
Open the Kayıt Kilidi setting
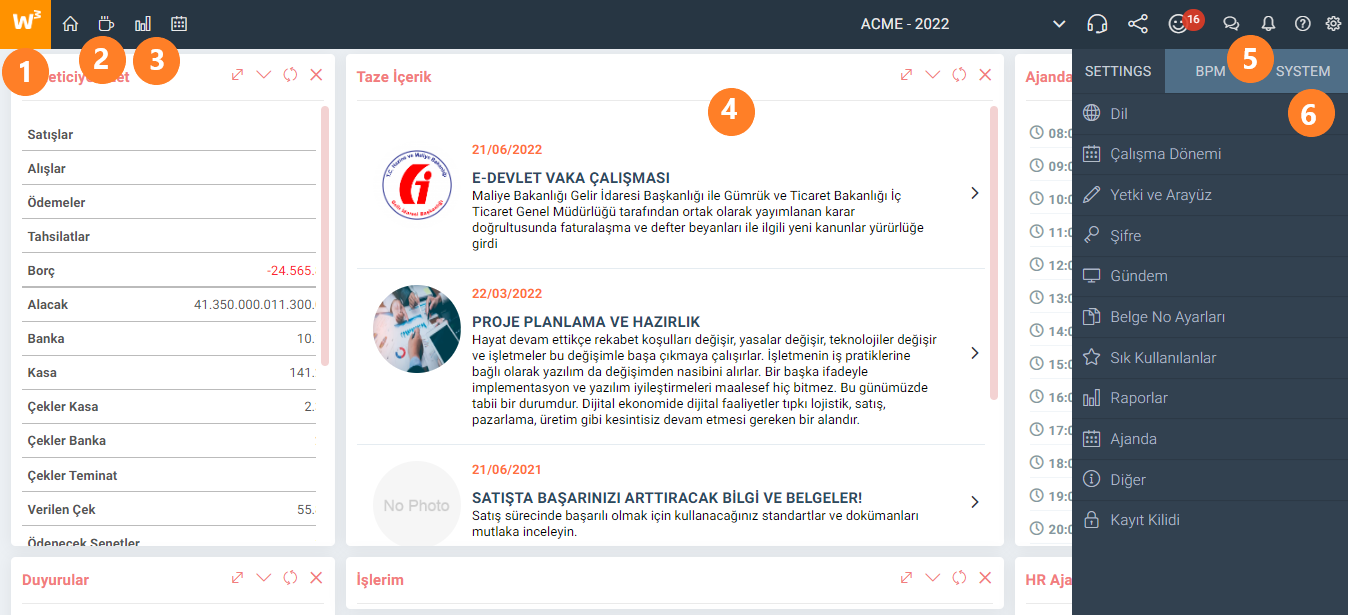pos(1210,520)
